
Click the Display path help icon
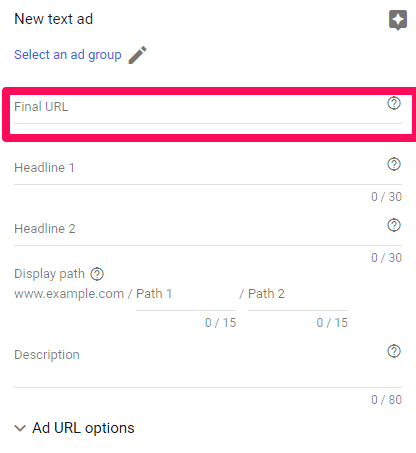(97, 274)
